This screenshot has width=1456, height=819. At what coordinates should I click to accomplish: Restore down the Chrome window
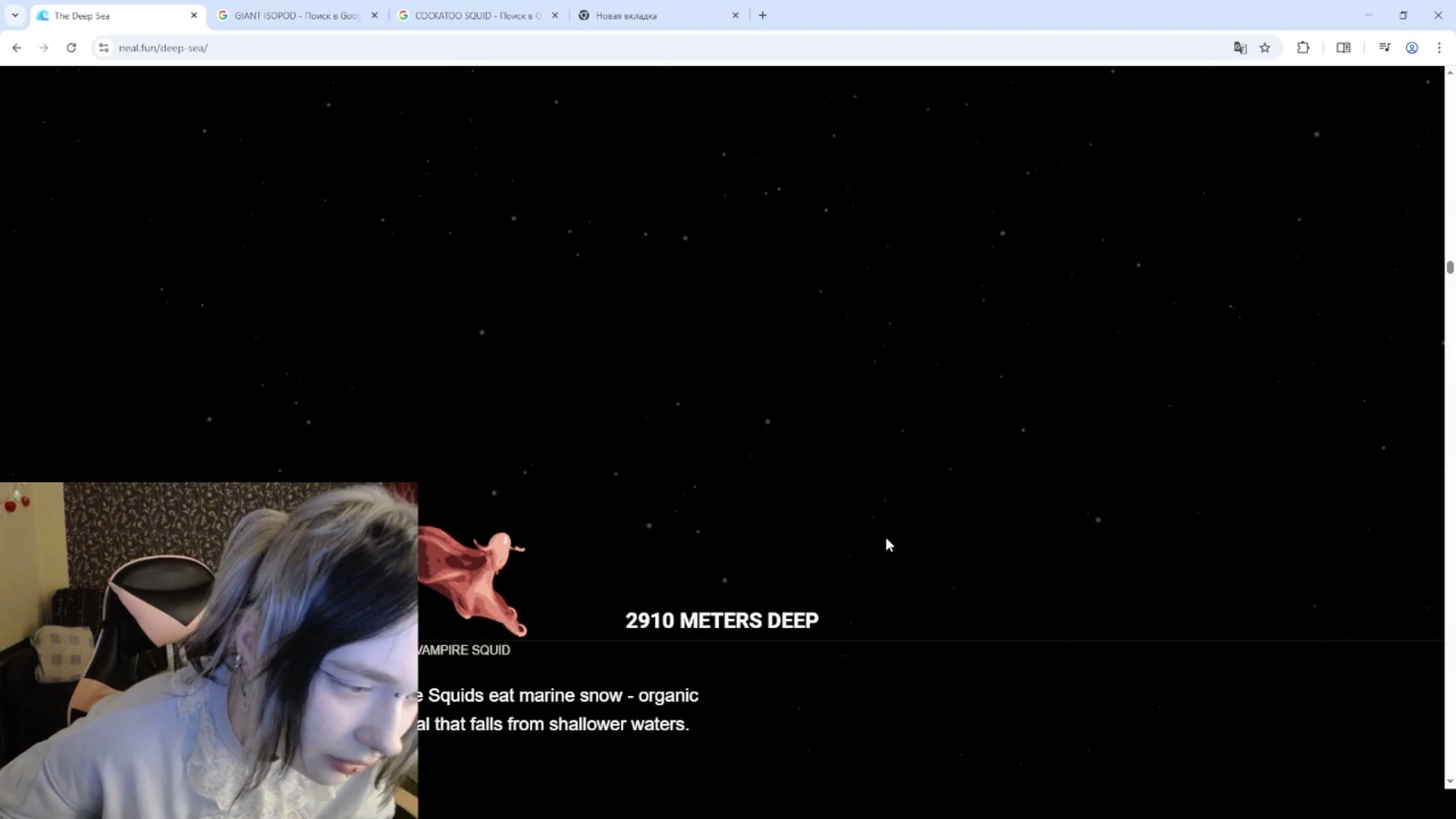[x=1404, y=15]
